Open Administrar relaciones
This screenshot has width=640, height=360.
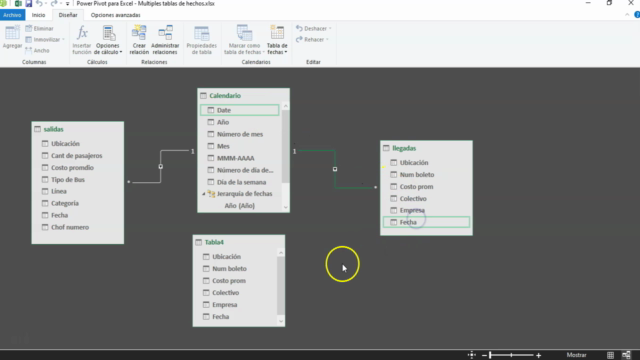[x=165, y=40]
